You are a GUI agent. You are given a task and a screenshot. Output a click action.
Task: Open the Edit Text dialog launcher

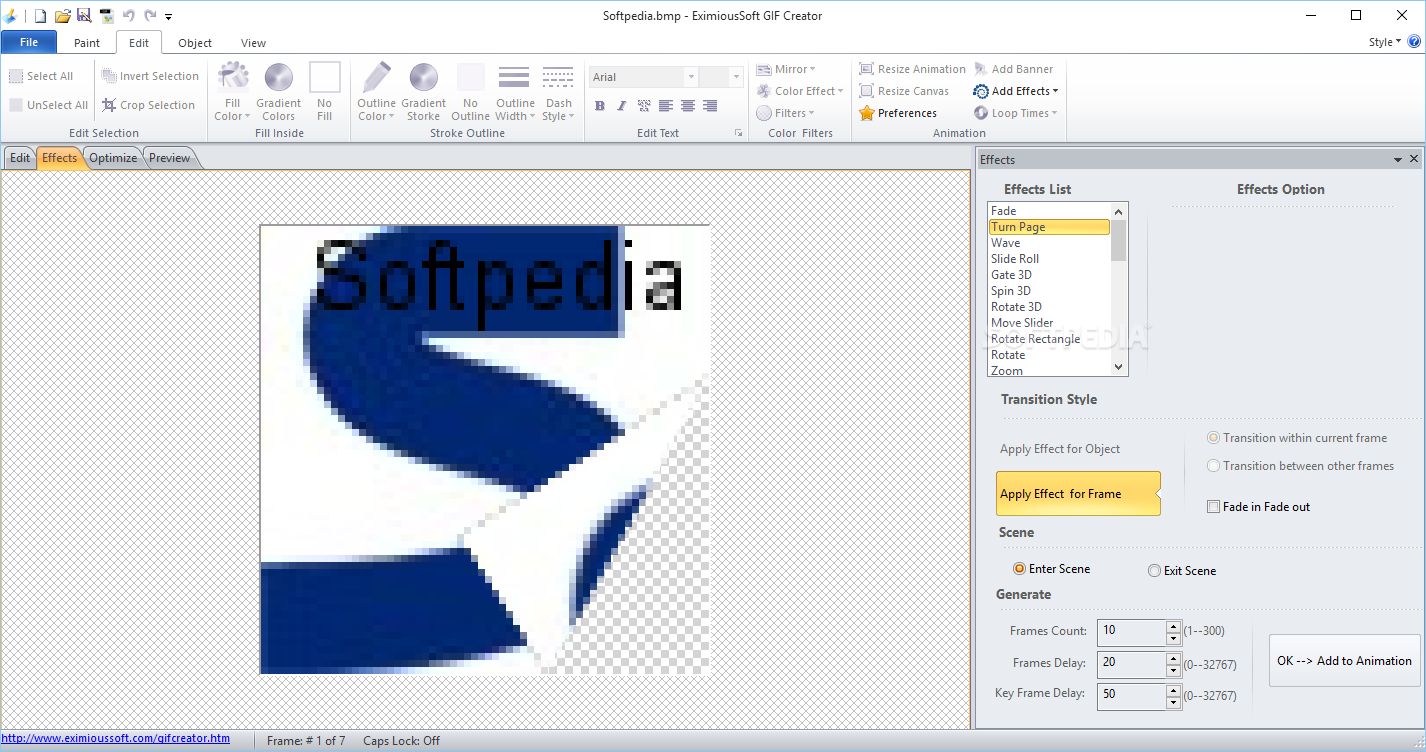pyautogui.click(x=738, y=133)
